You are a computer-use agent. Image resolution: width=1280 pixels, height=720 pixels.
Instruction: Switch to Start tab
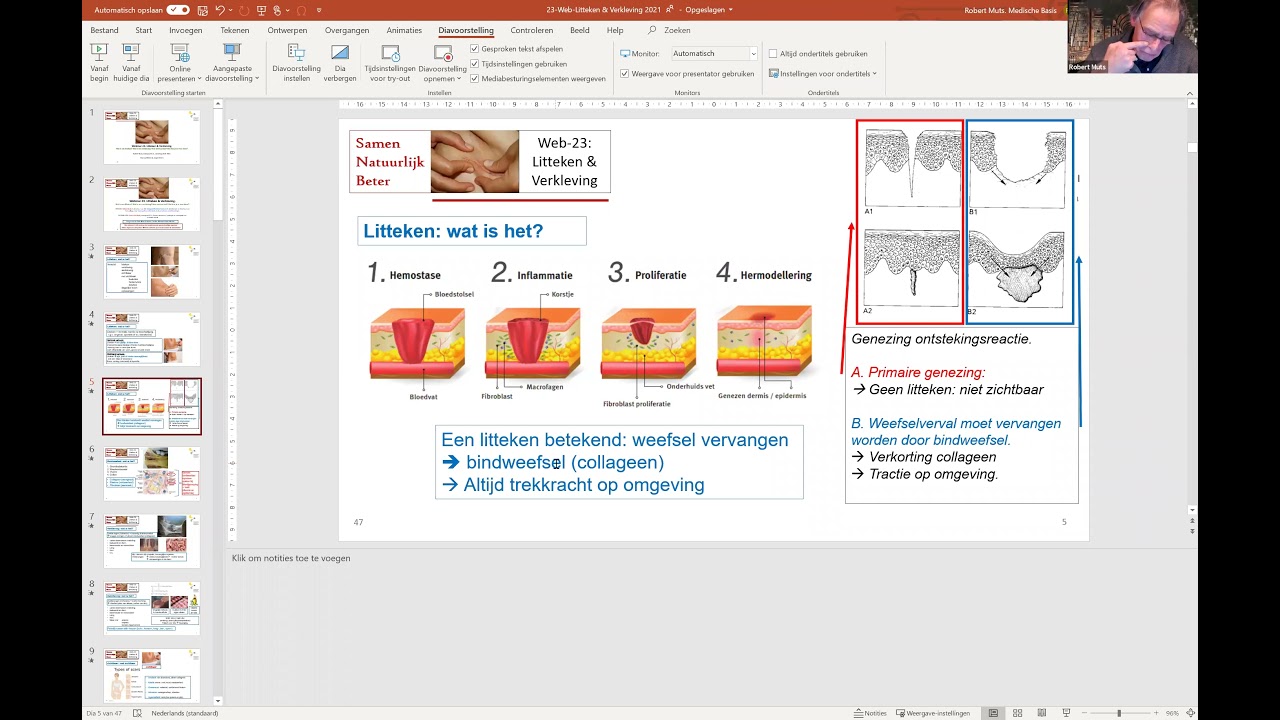[144, 30]
